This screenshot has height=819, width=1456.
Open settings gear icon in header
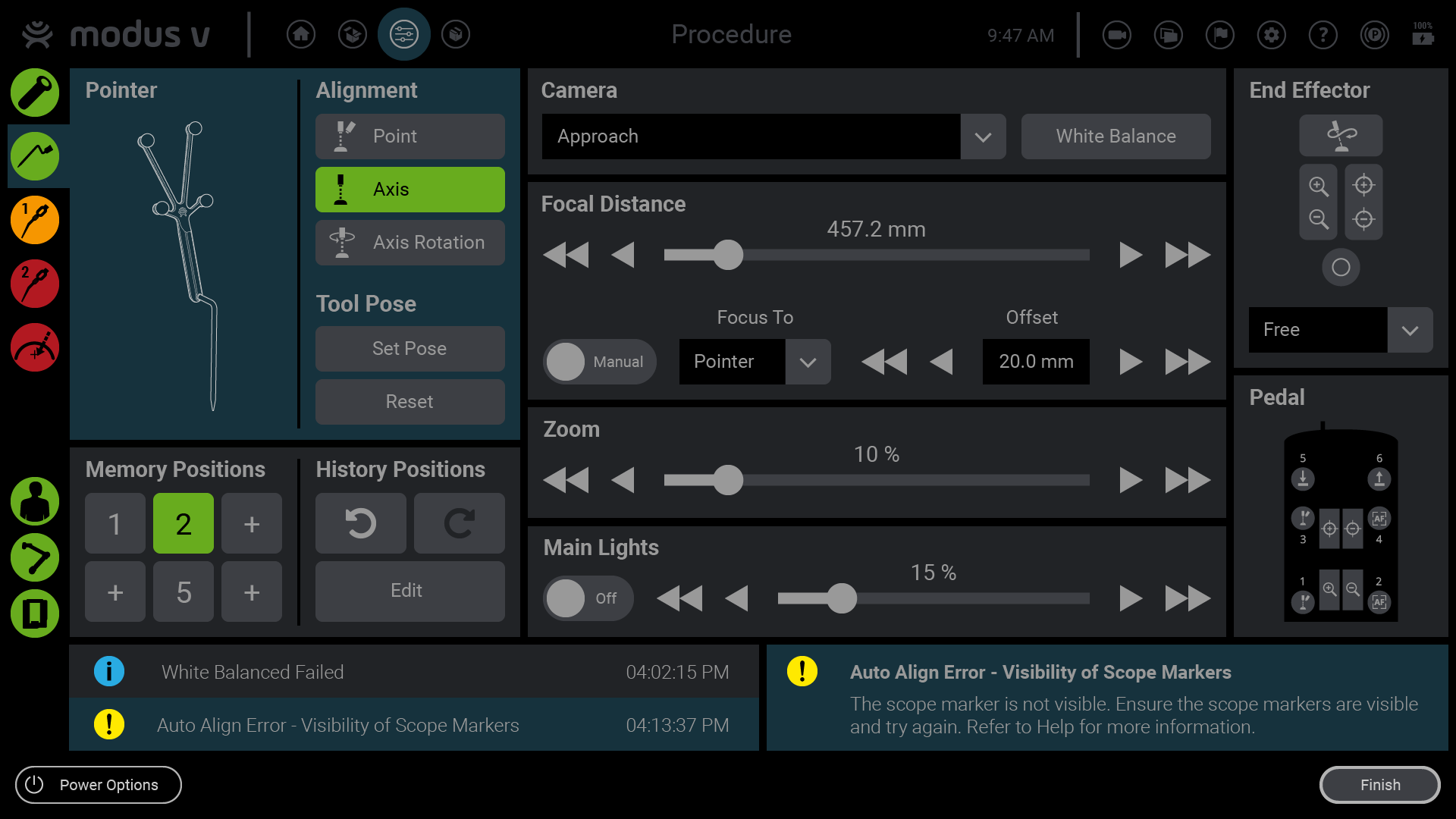pos(1271,35)
